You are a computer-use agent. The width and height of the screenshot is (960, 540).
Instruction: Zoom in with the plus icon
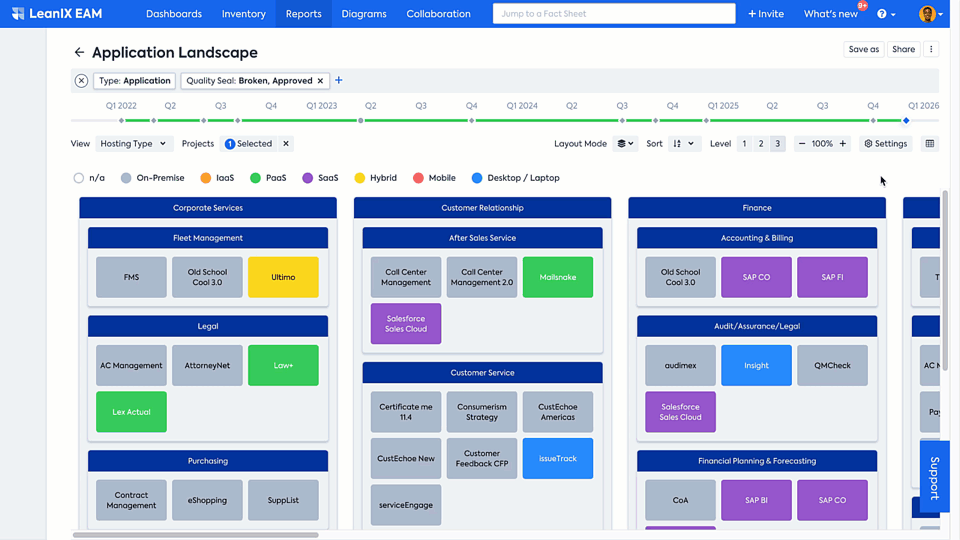click(x=843, y=144)
